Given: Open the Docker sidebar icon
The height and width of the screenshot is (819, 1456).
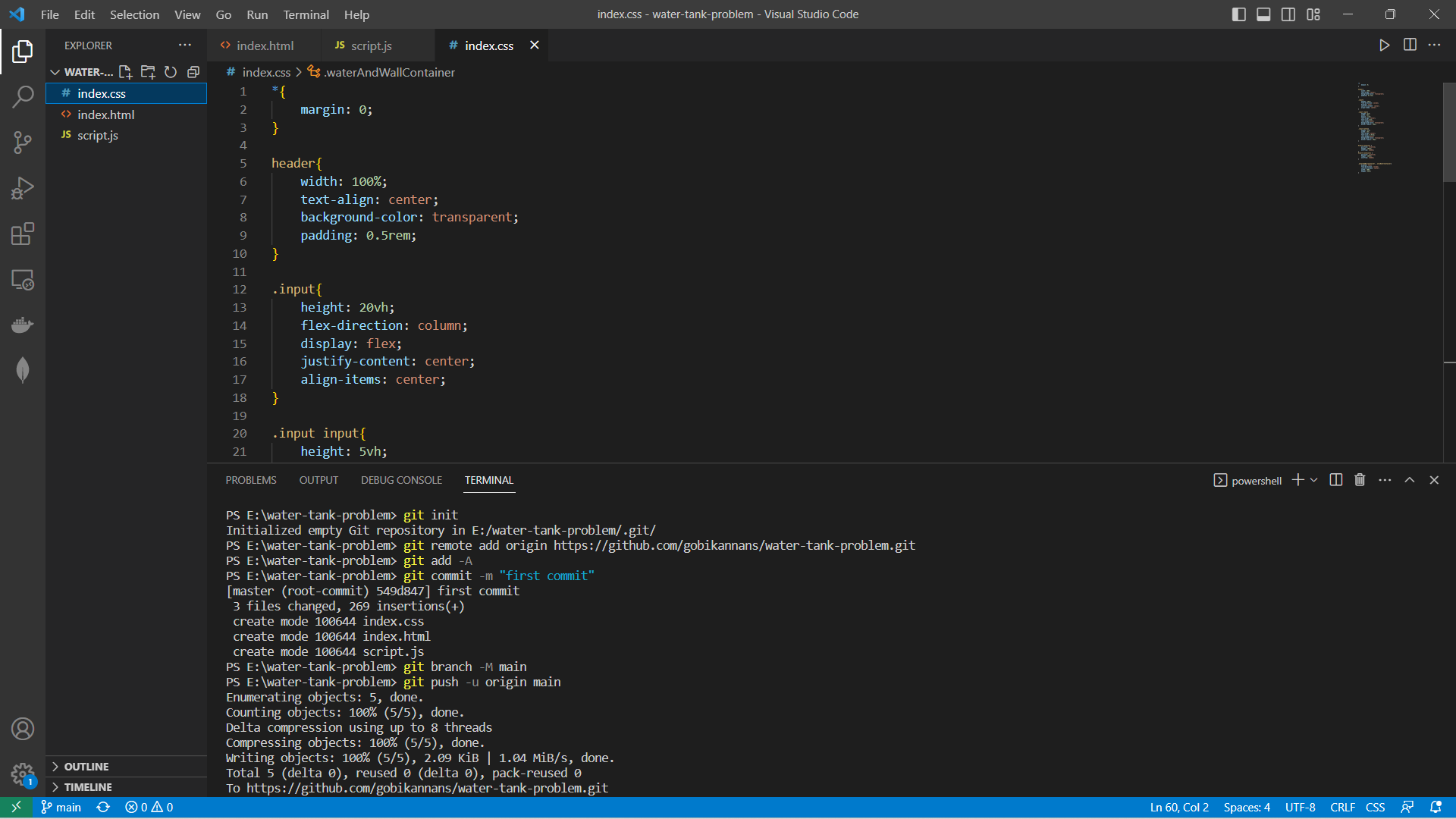Looking at the screenshot, I should pos(23,325).
